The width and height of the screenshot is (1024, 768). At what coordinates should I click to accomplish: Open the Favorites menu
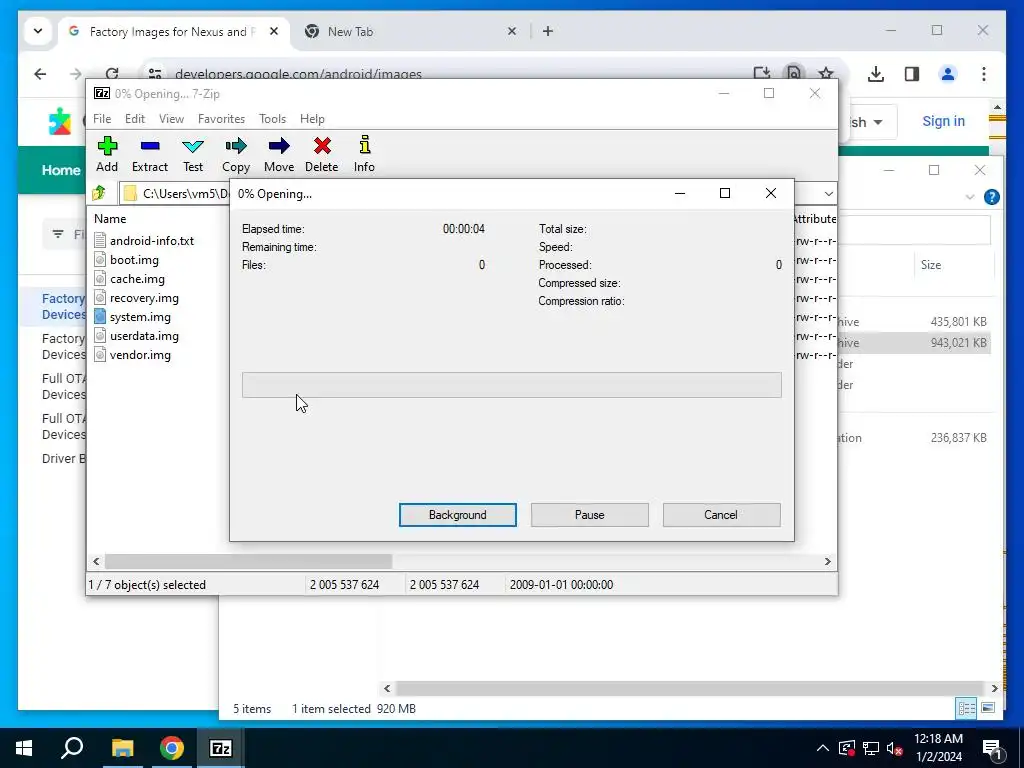point(221,119)
